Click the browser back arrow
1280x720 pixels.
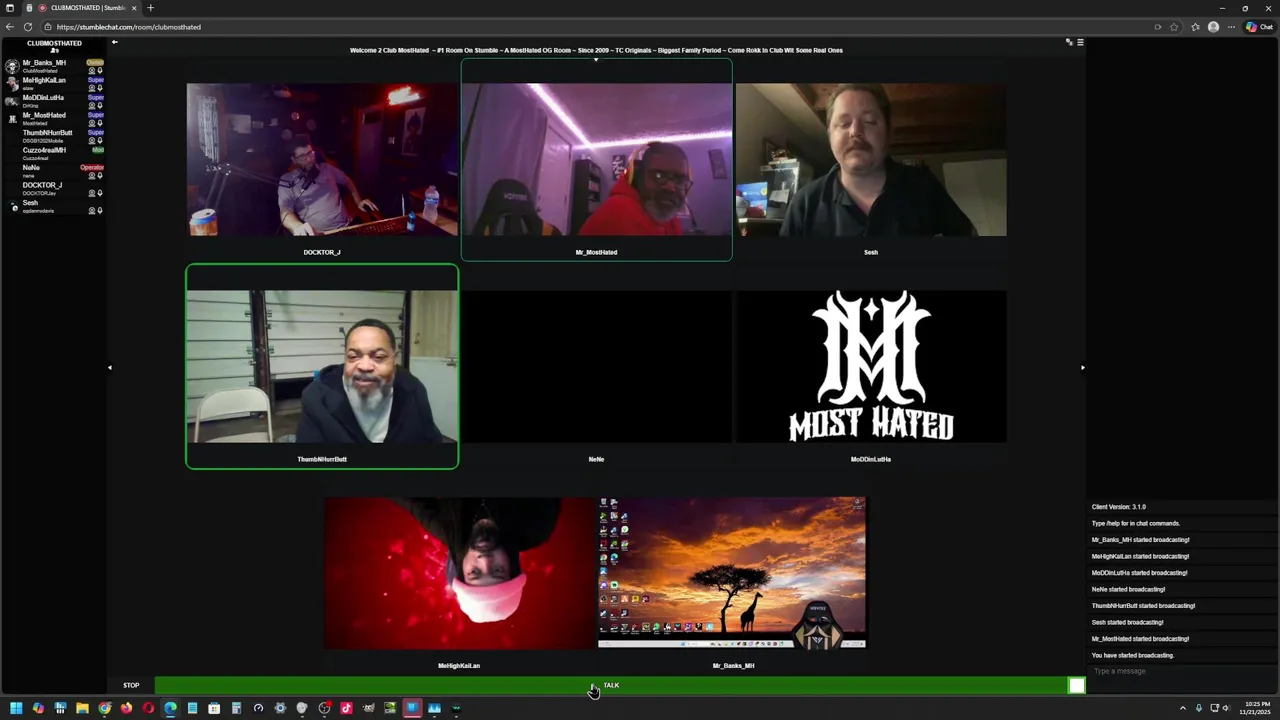(10, 27)
